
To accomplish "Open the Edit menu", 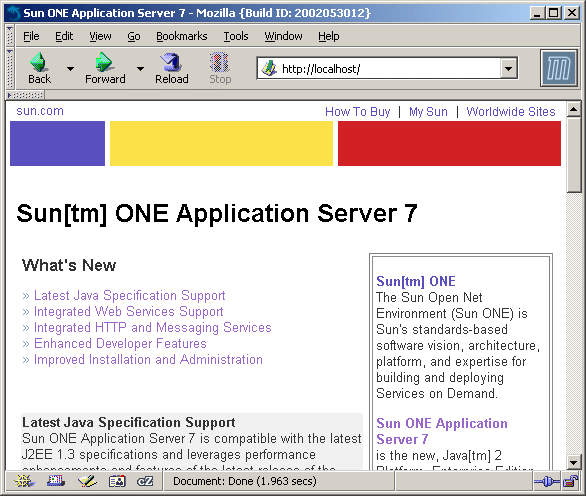I will 64,36.
